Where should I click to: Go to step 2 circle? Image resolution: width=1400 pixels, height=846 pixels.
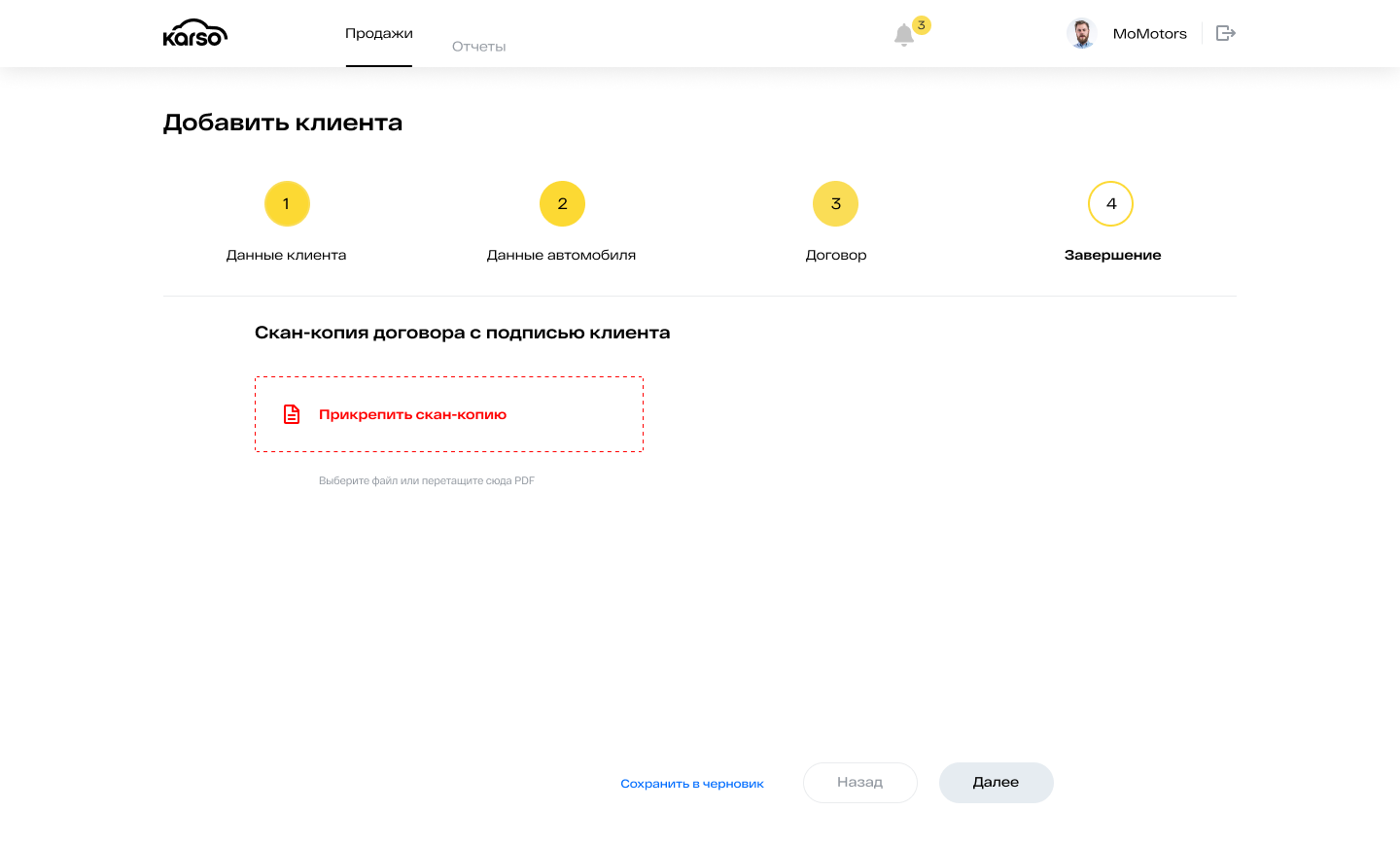(562, 204)
